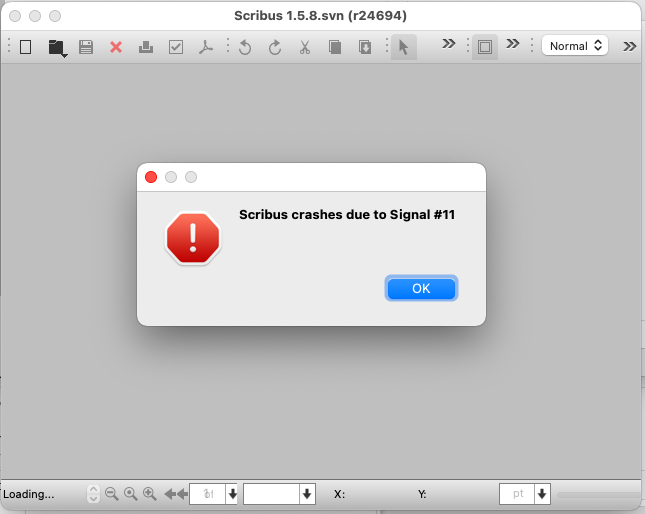
Task: Expand hidden toolbar items after pointer tool
Action: click(449, 44)
